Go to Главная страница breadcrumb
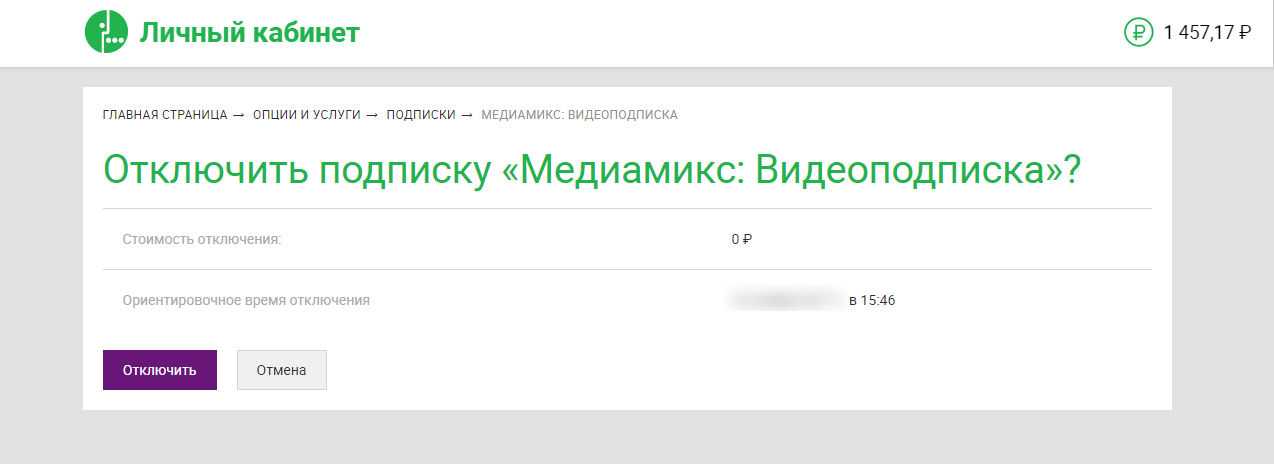1274x464 pixels. click(165, 115)
